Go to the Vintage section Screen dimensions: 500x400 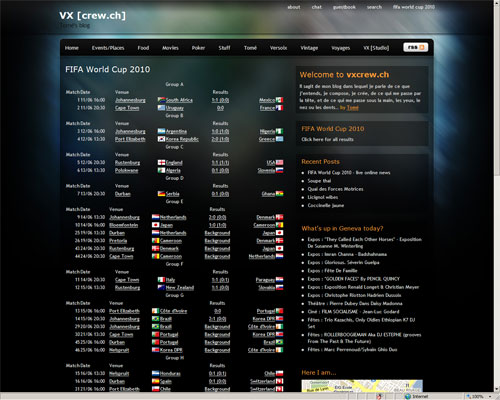coord(309,48)
